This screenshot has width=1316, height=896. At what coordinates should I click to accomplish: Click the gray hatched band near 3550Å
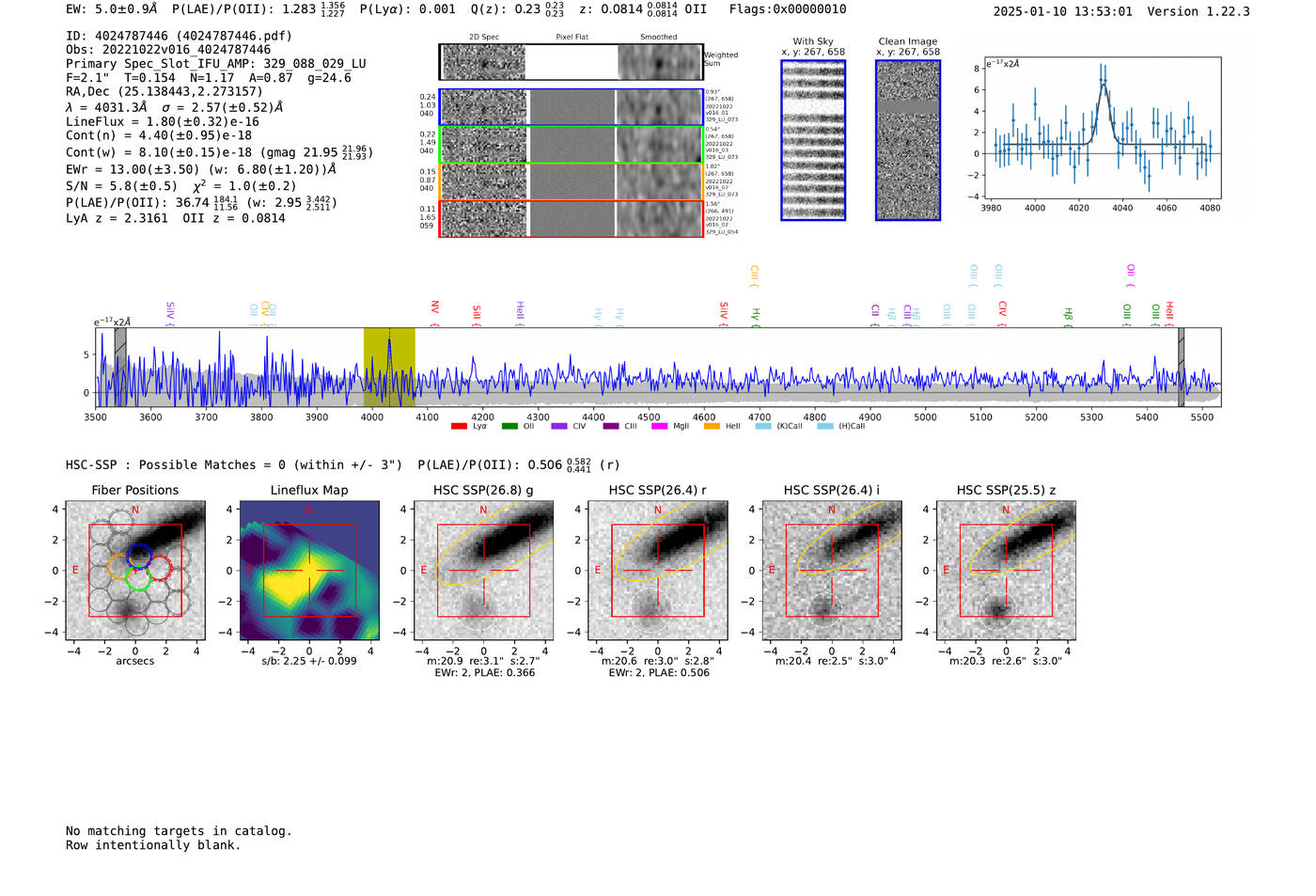pyautogui.click(x=120, y=368)
